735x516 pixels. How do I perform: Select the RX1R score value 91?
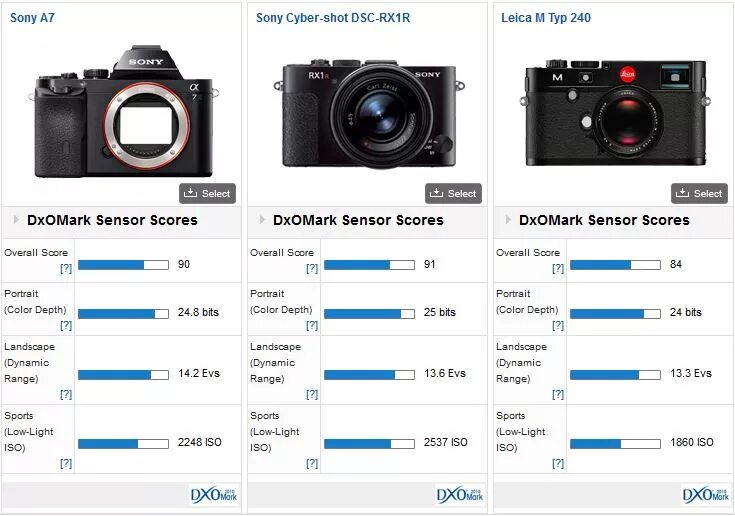[429, 264]
